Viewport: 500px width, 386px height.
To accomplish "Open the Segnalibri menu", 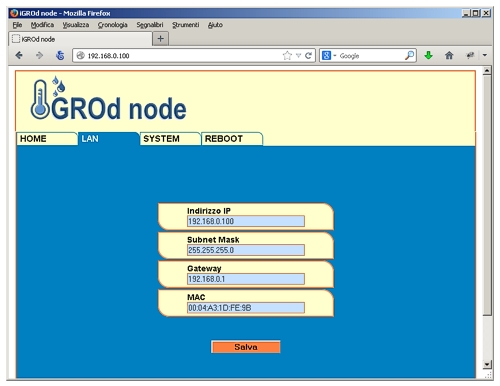I will click(150, 25).
